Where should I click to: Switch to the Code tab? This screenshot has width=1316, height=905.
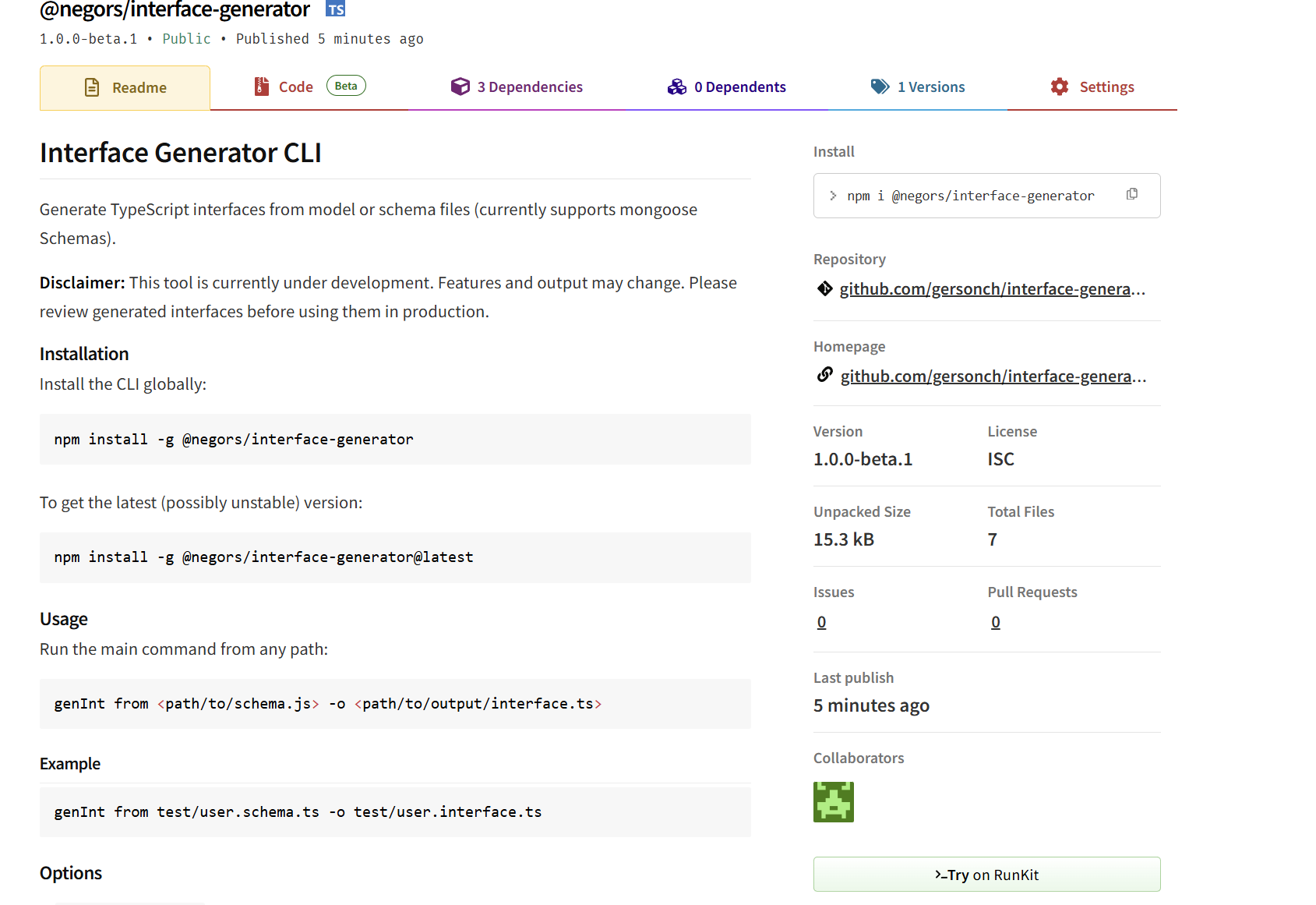click(309, 87)
